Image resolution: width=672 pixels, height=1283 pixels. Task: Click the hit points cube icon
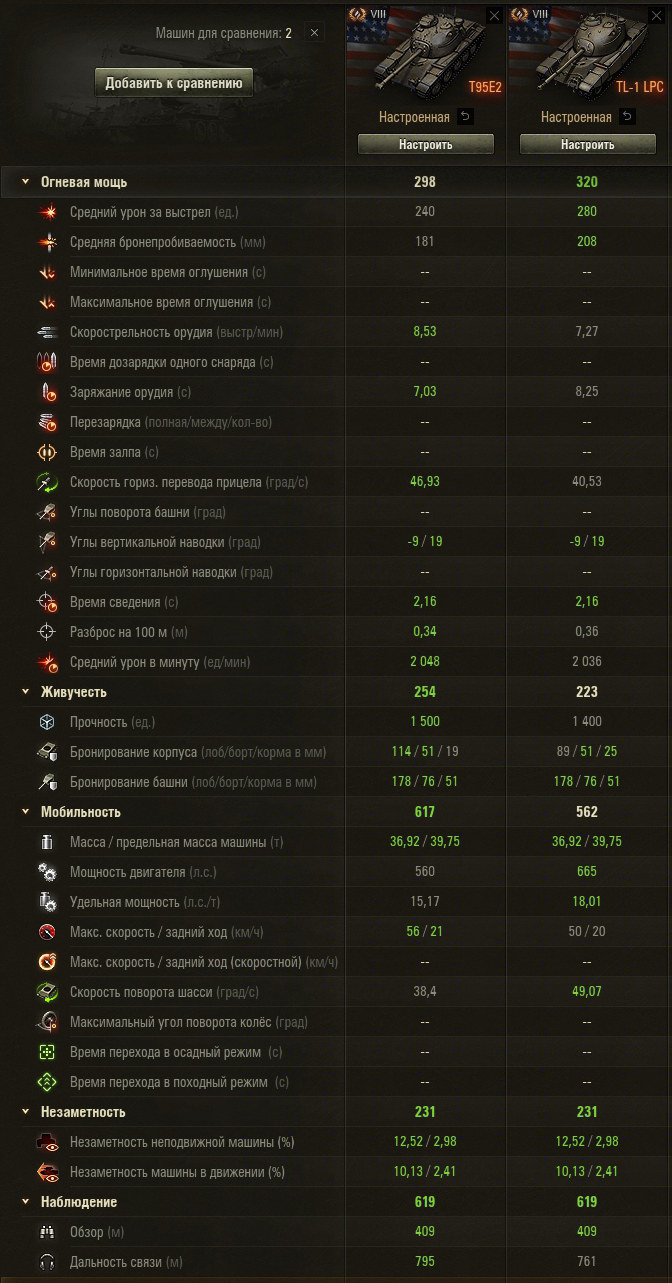click(x=47, y=722)
